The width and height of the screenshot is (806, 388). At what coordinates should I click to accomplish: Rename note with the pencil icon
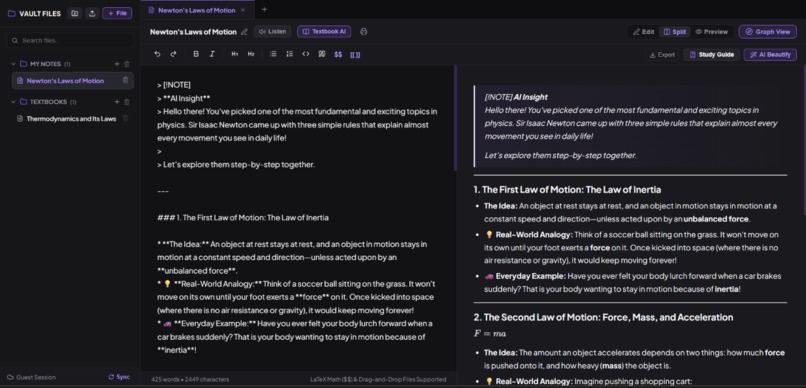[x=244, y=32]
